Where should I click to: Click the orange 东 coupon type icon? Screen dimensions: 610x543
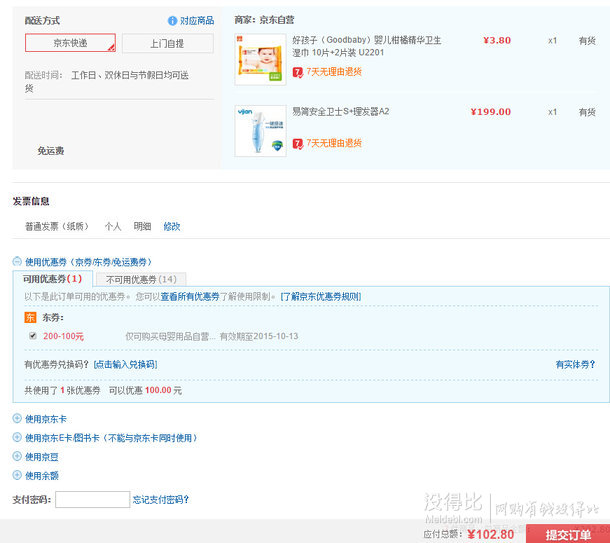(30, 317)
